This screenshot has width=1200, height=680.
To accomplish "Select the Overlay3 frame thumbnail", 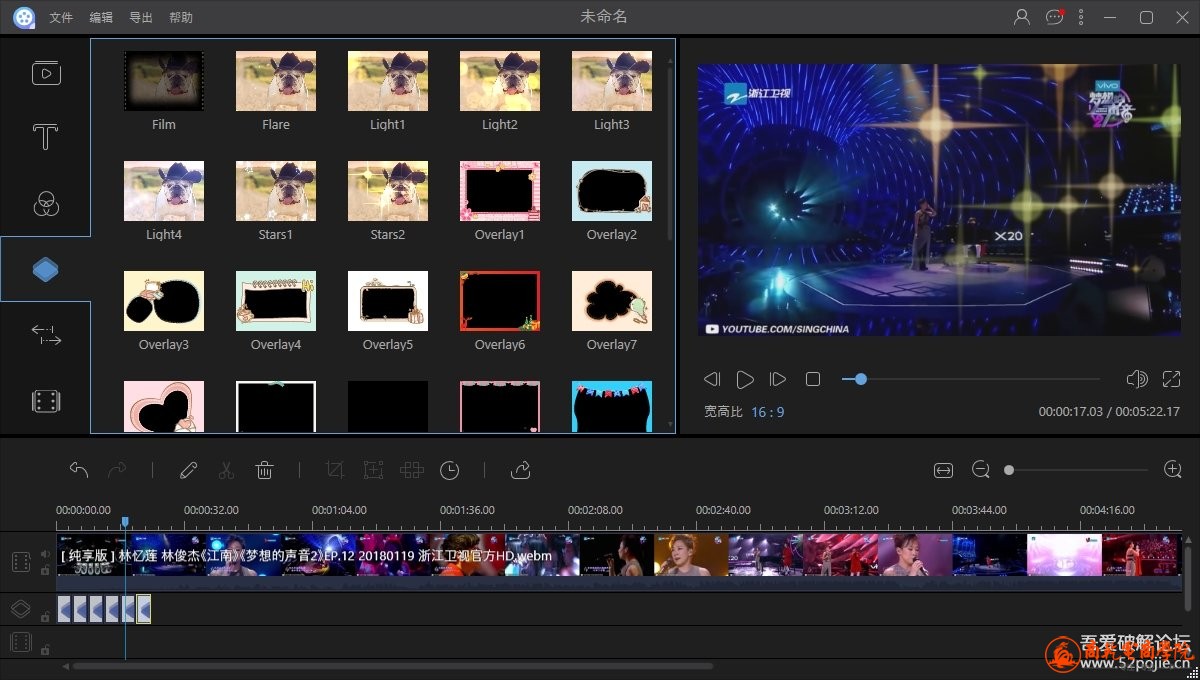I will [164, 301].
